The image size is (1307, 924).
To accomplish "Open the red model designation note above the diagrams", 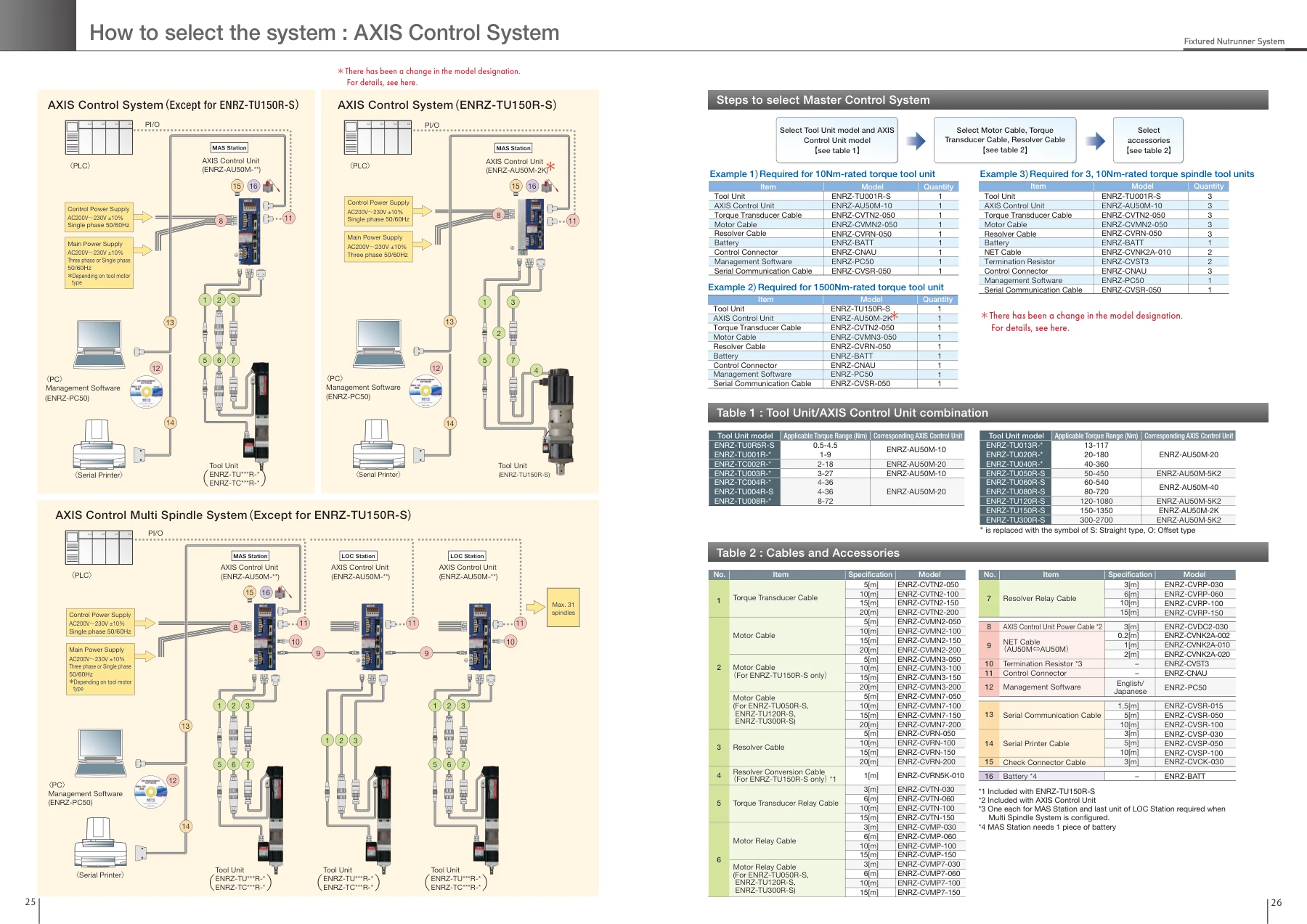I will [428, 76].
